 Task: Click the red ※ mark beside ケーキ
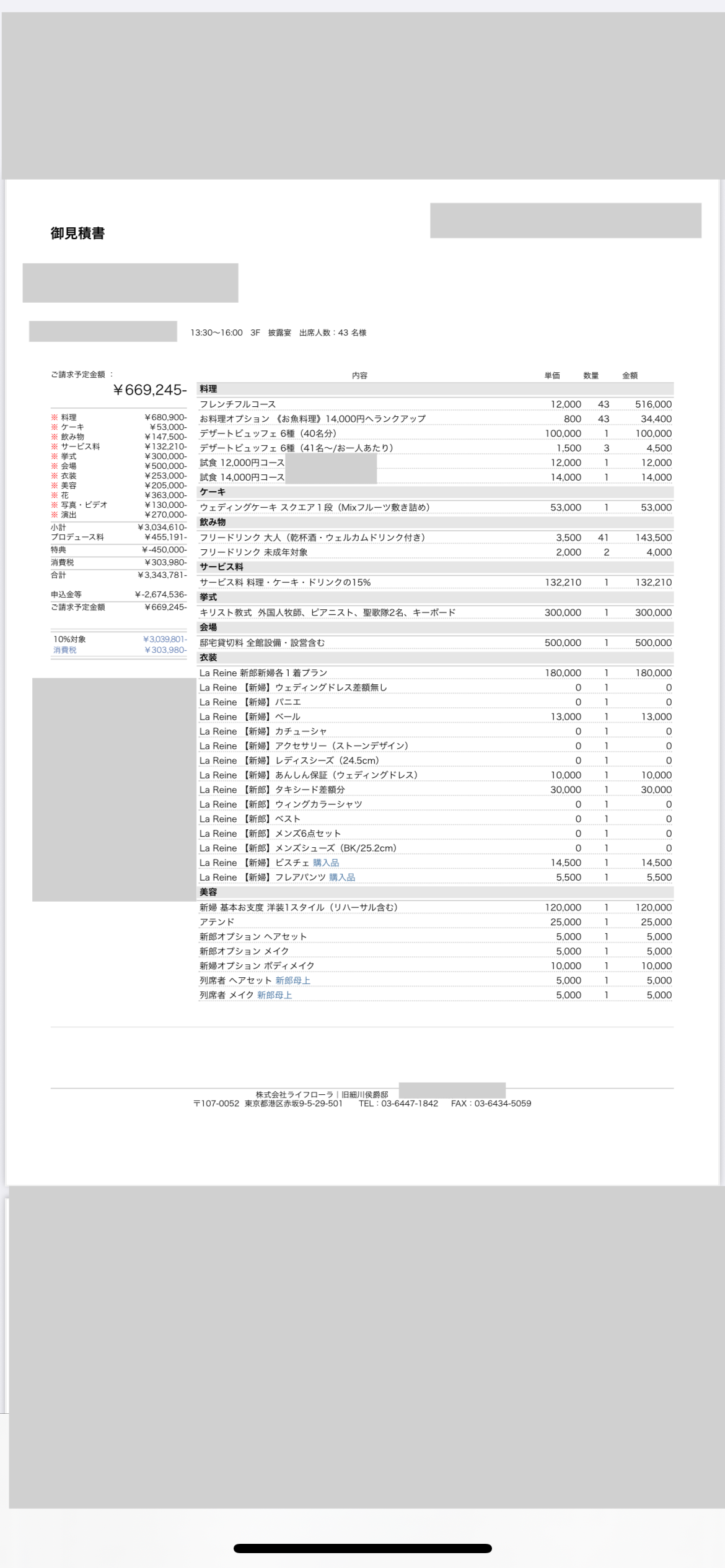[x=55, y=427]
